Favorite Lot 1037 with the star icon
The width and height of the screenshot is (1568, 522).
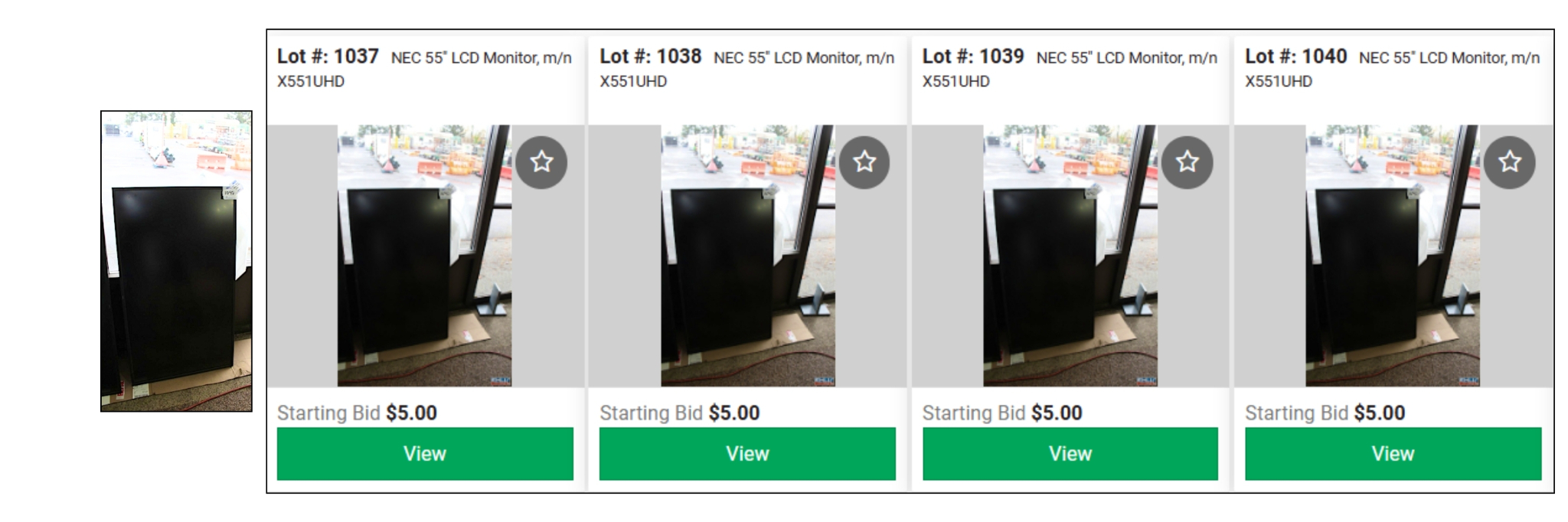(x=541, y=161)
